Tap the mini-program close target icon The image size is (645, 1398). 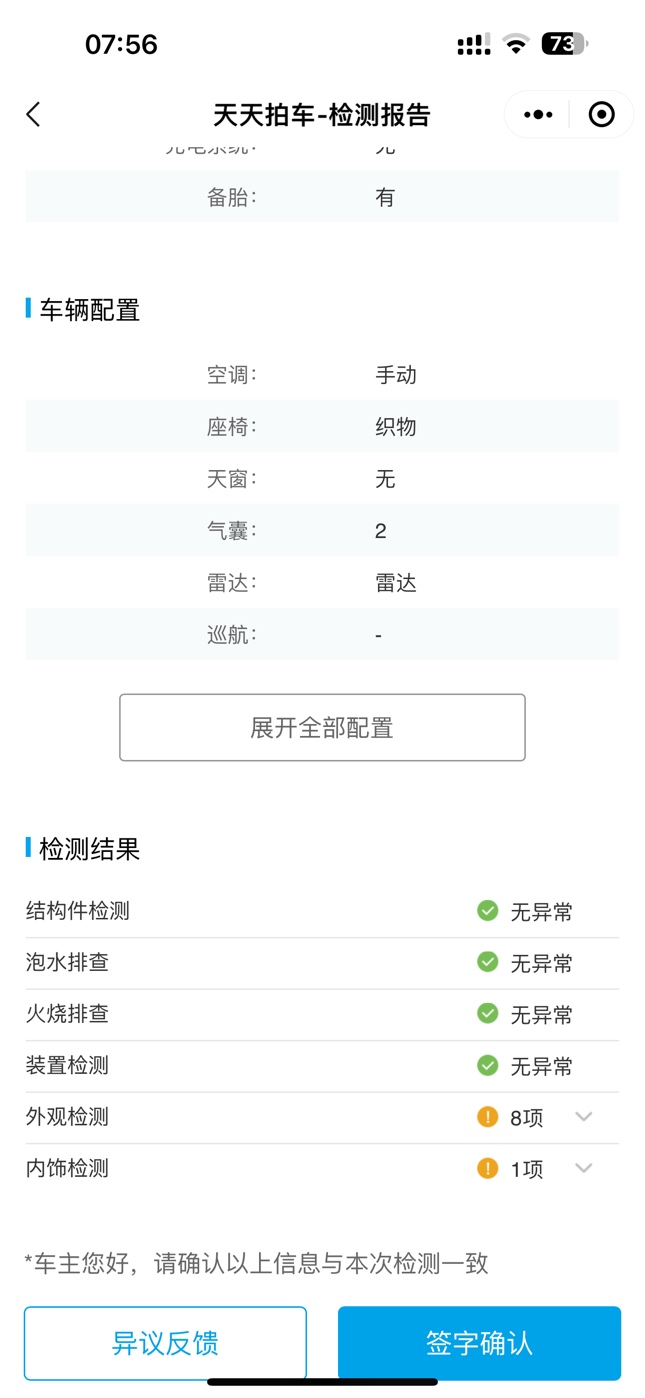click(601, 115)
